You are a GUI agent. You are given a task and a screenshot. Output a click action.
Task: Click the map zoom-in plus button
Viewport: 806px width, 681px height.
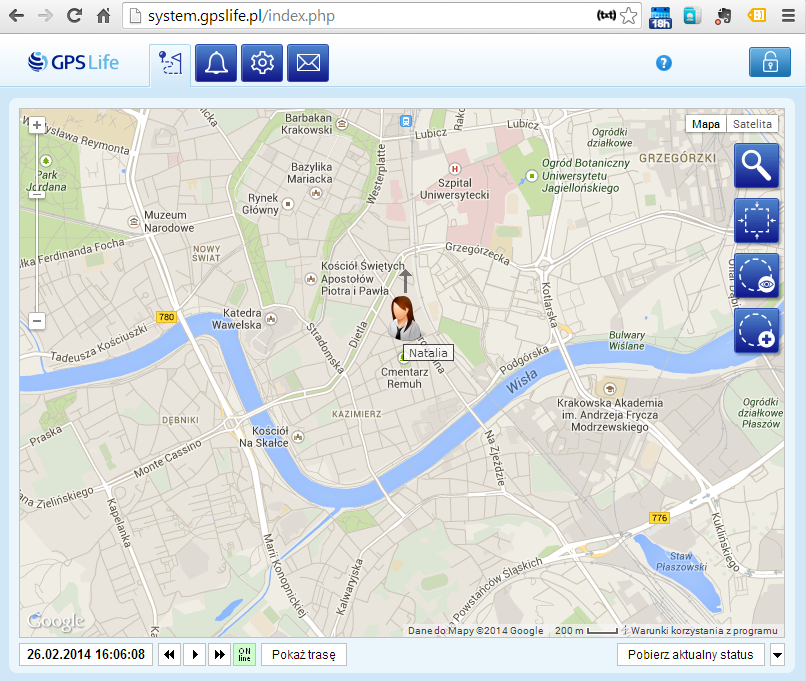(x=37, y=125)
